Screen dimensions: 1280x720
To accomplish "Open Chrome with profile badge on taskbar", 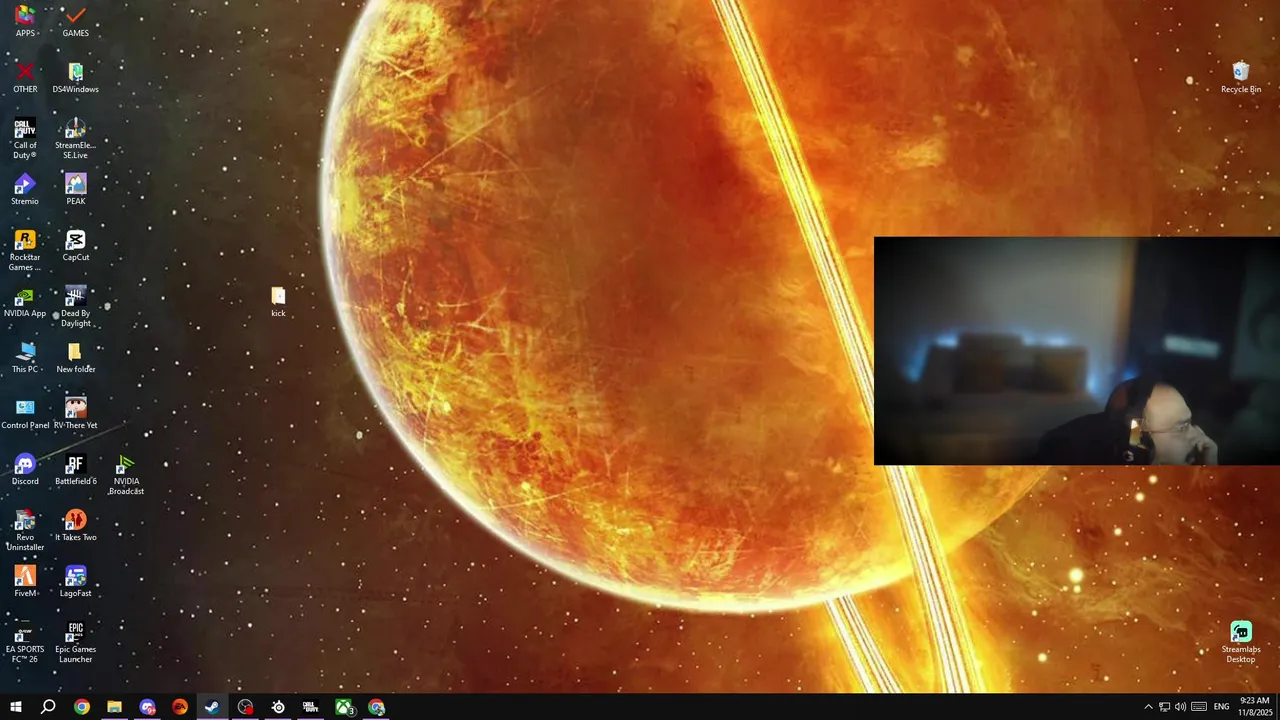I will point(376,707).
